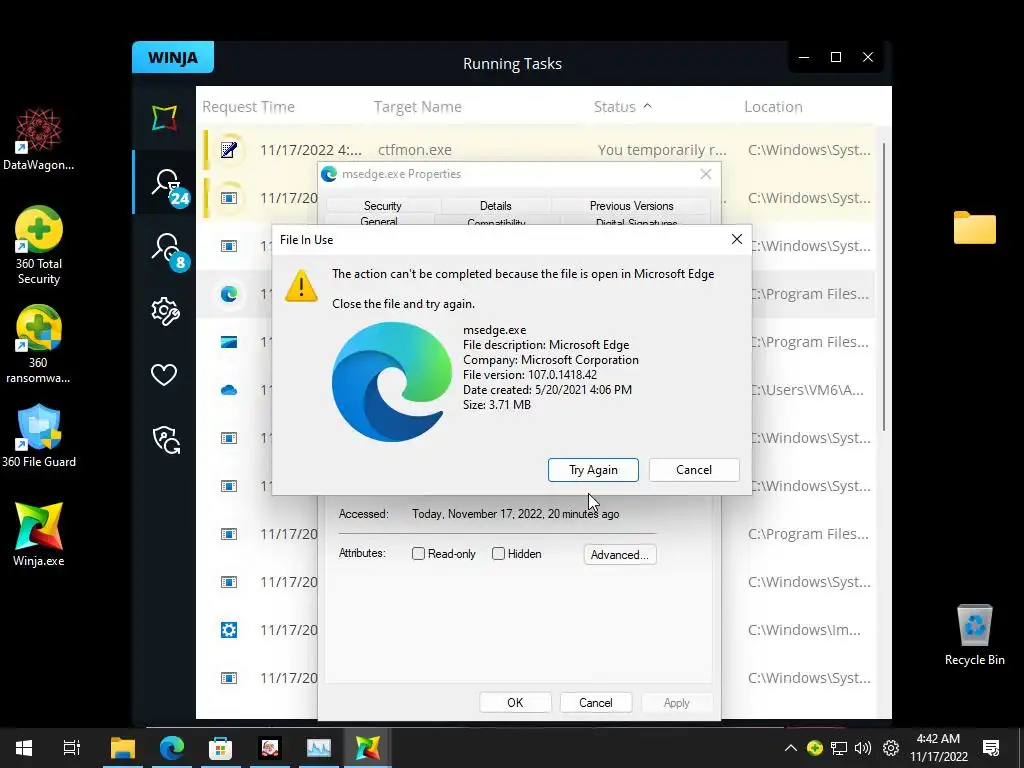Switch to the Security tab
The height and width of the screenshot is (768, 1024).
[x=383, y=206]
